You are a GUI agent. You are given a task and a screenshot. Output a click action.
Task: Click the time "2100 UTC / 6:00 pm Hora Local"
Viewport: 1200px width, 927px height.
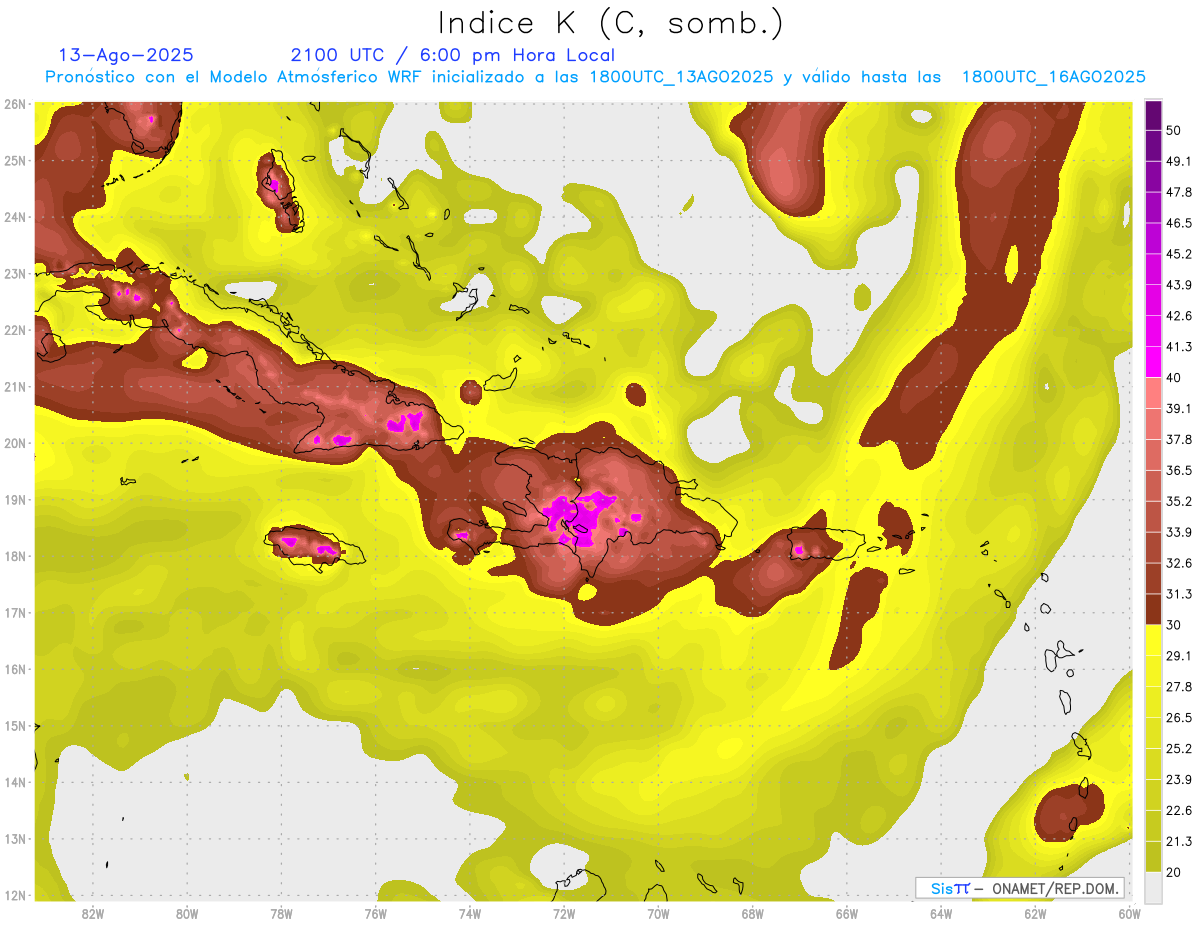coord(453,55)
